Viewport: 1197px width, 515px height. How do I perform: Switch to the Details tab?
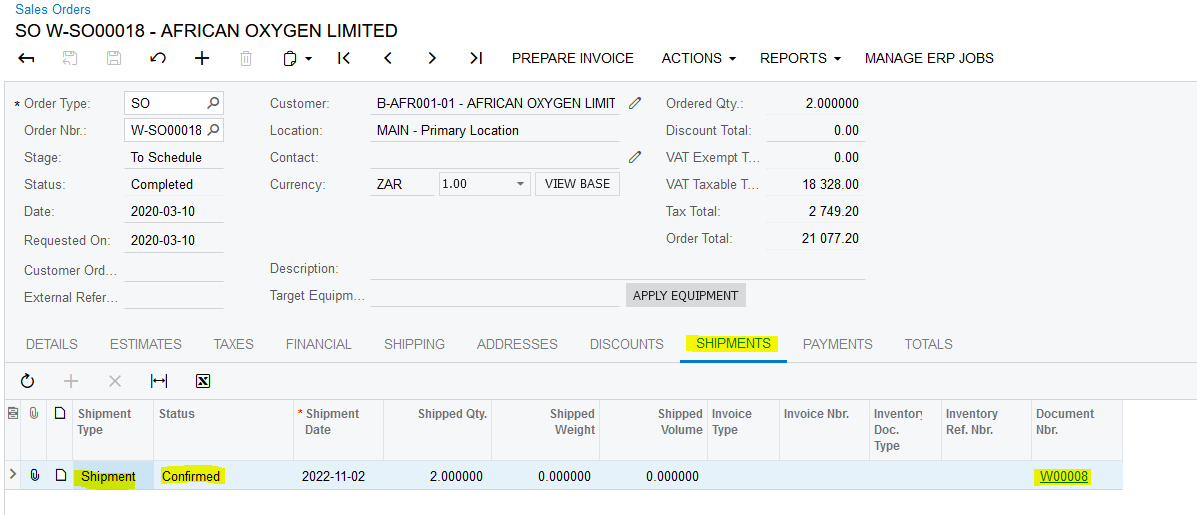[52, 344]
